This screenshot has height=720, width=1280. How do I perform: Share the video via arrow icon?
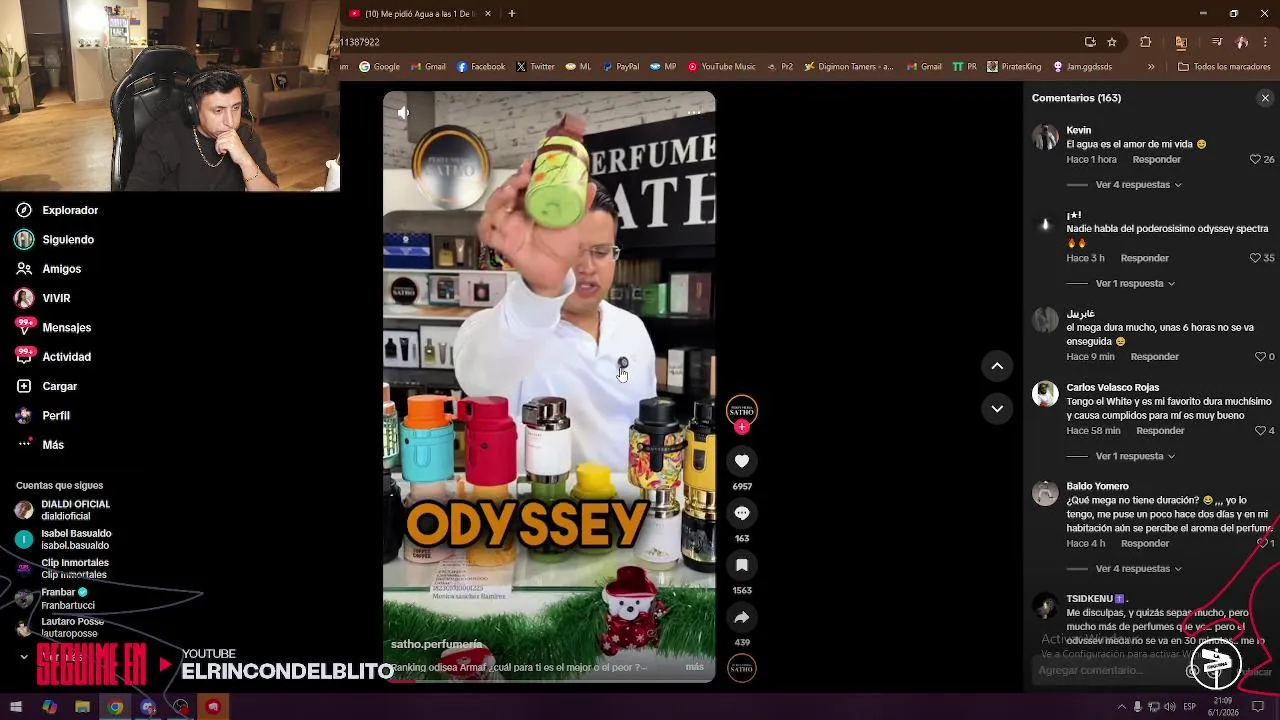tap(742, 617)
